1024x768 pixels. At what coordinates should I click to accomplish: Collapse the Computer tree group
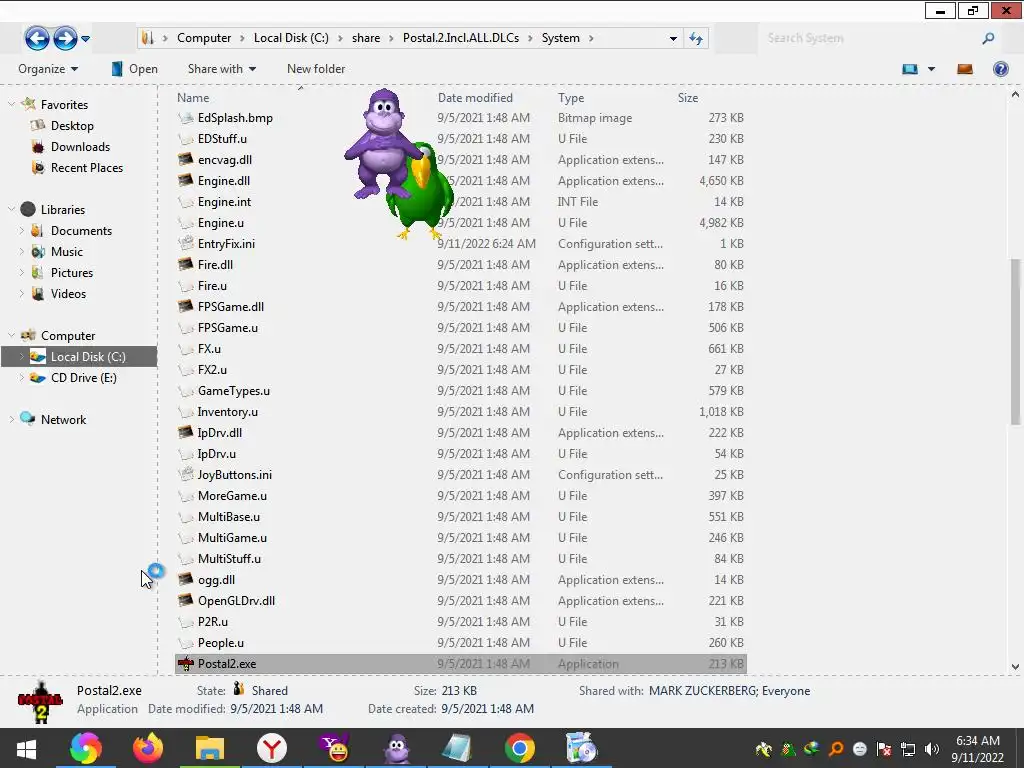[11, 336]
